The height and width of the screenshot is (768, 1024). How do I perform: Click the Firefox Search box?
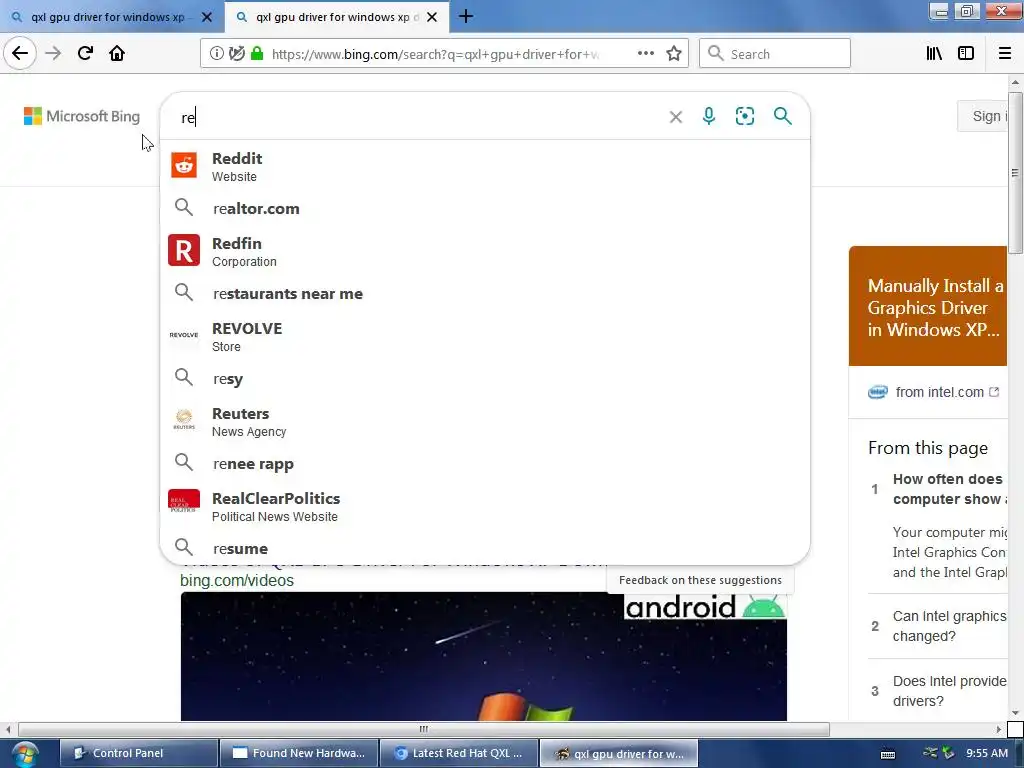coord(775,54)
